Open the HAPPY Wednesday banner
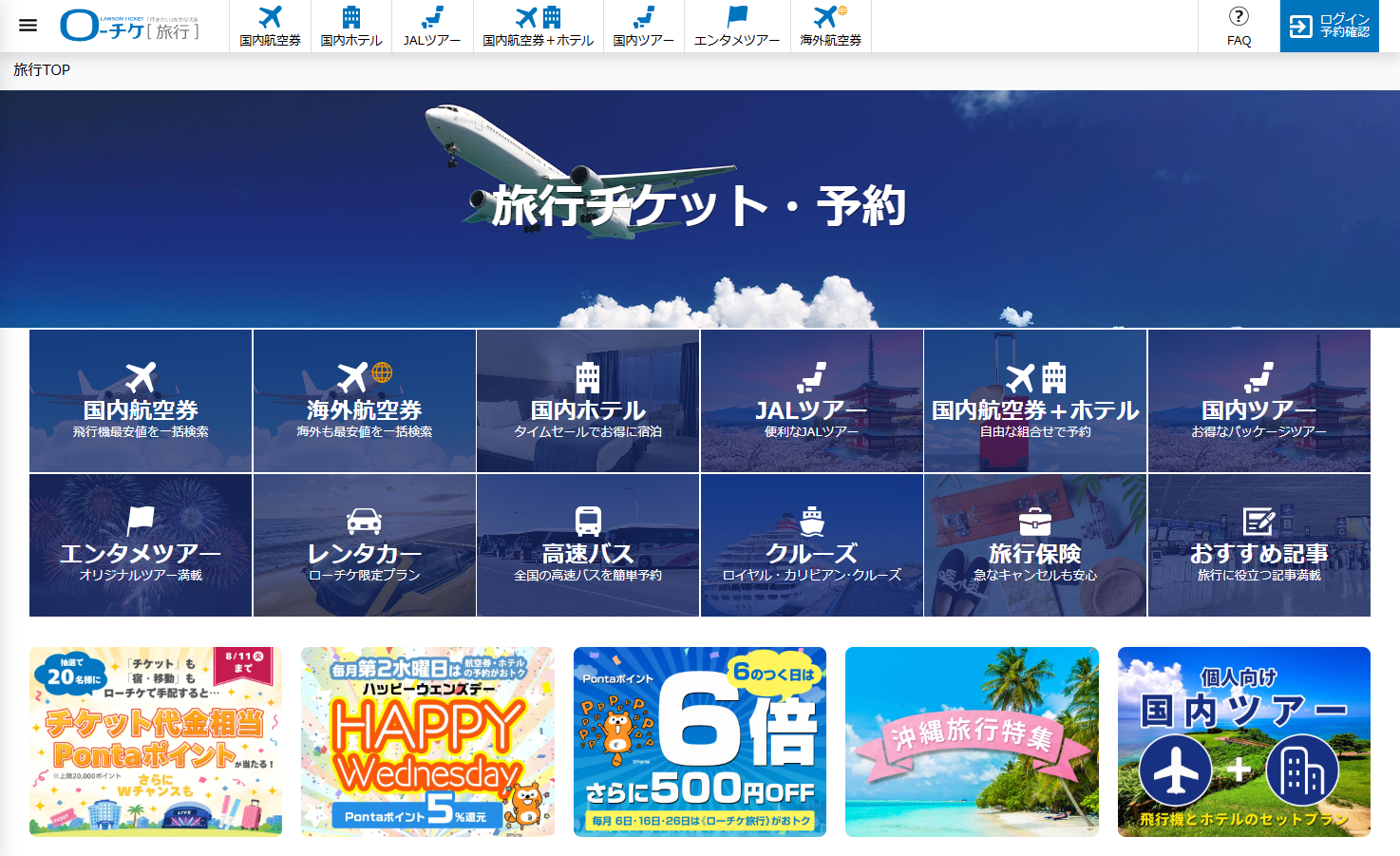The height and width of the screenshot is (856, 1400). pyautogui.click(x=427, y=742)
